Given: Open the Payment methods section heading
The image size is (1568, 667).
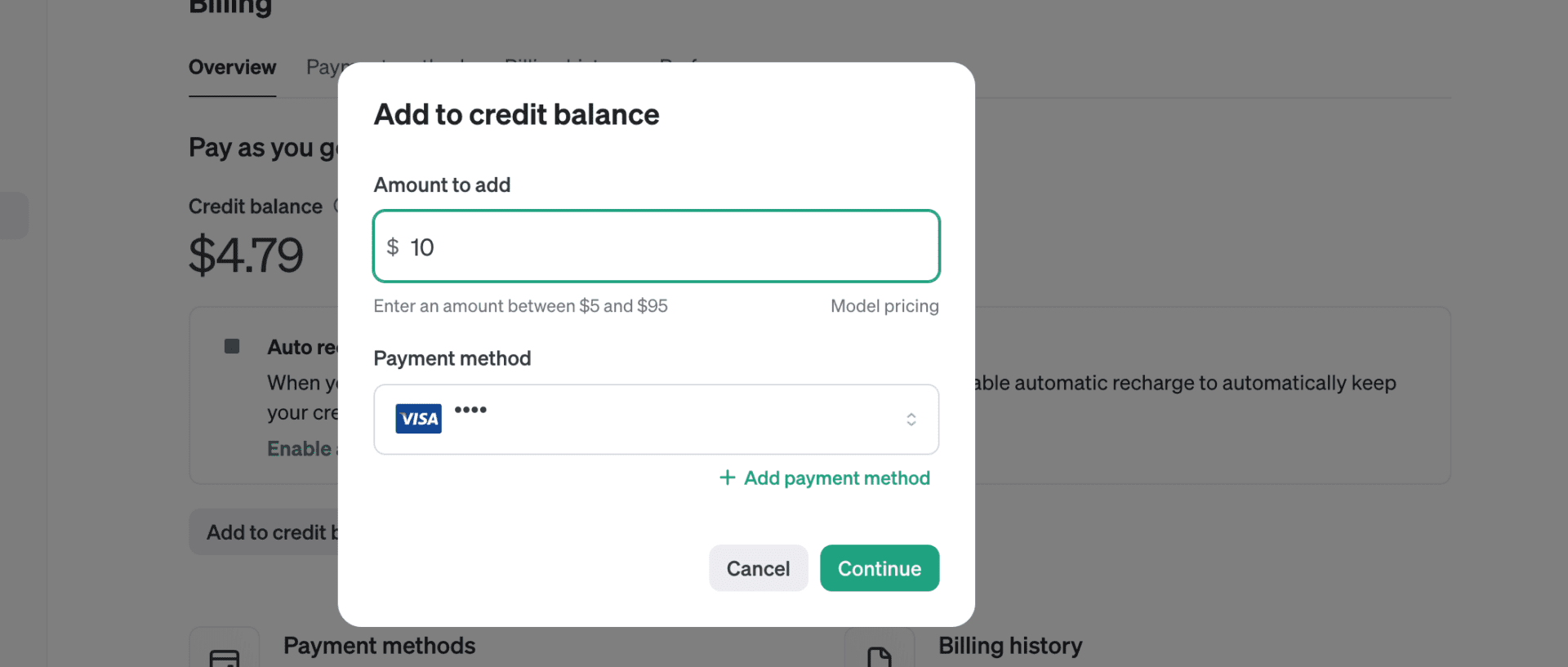Looking at the screenshot, I should coord(379,646).
